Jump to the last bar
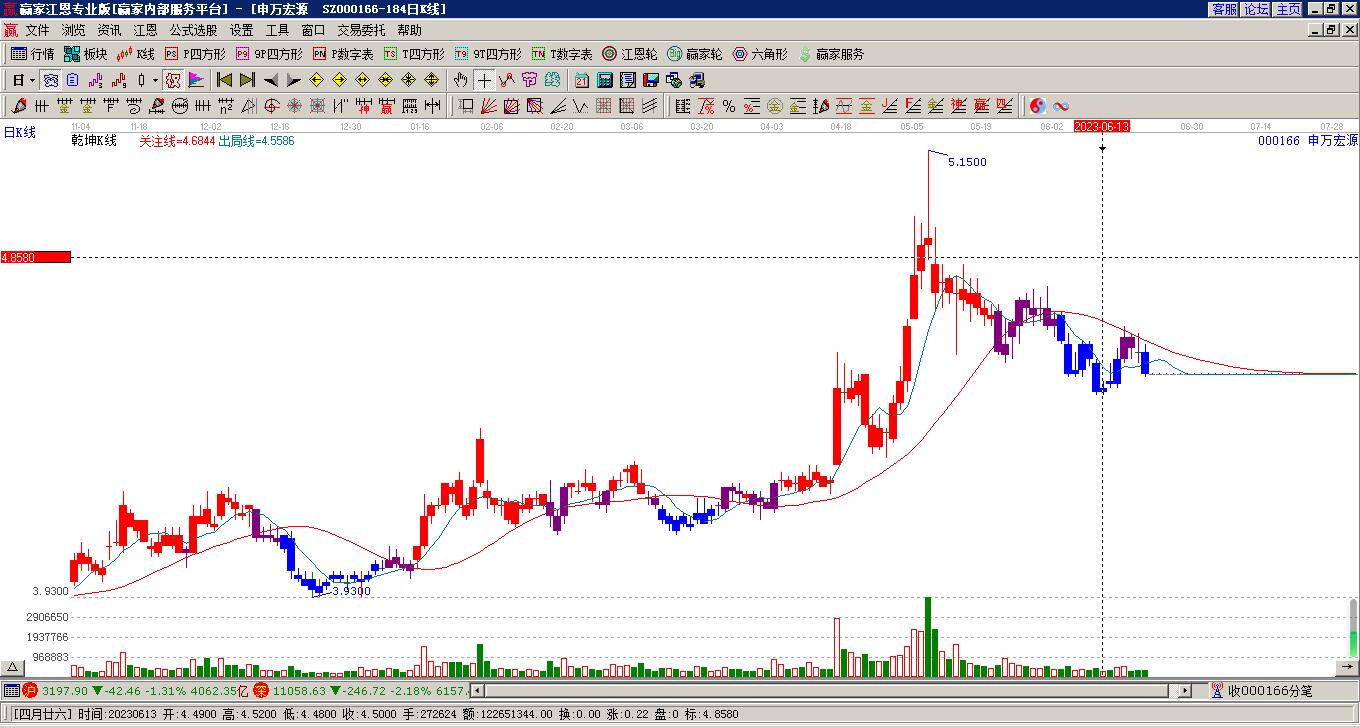Screen dimensions: 1360x728 (x=247, y=80)
